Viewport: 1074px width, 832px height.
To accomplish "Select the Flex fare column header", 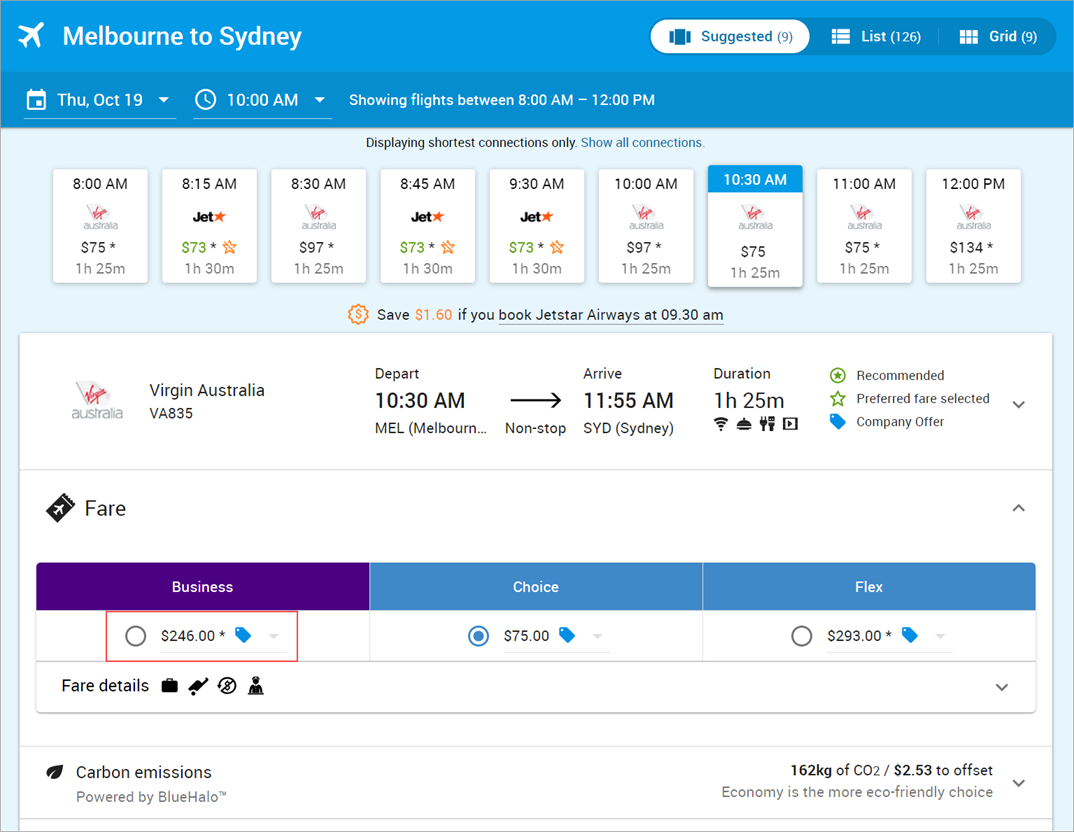I will [x=869, y=587].
